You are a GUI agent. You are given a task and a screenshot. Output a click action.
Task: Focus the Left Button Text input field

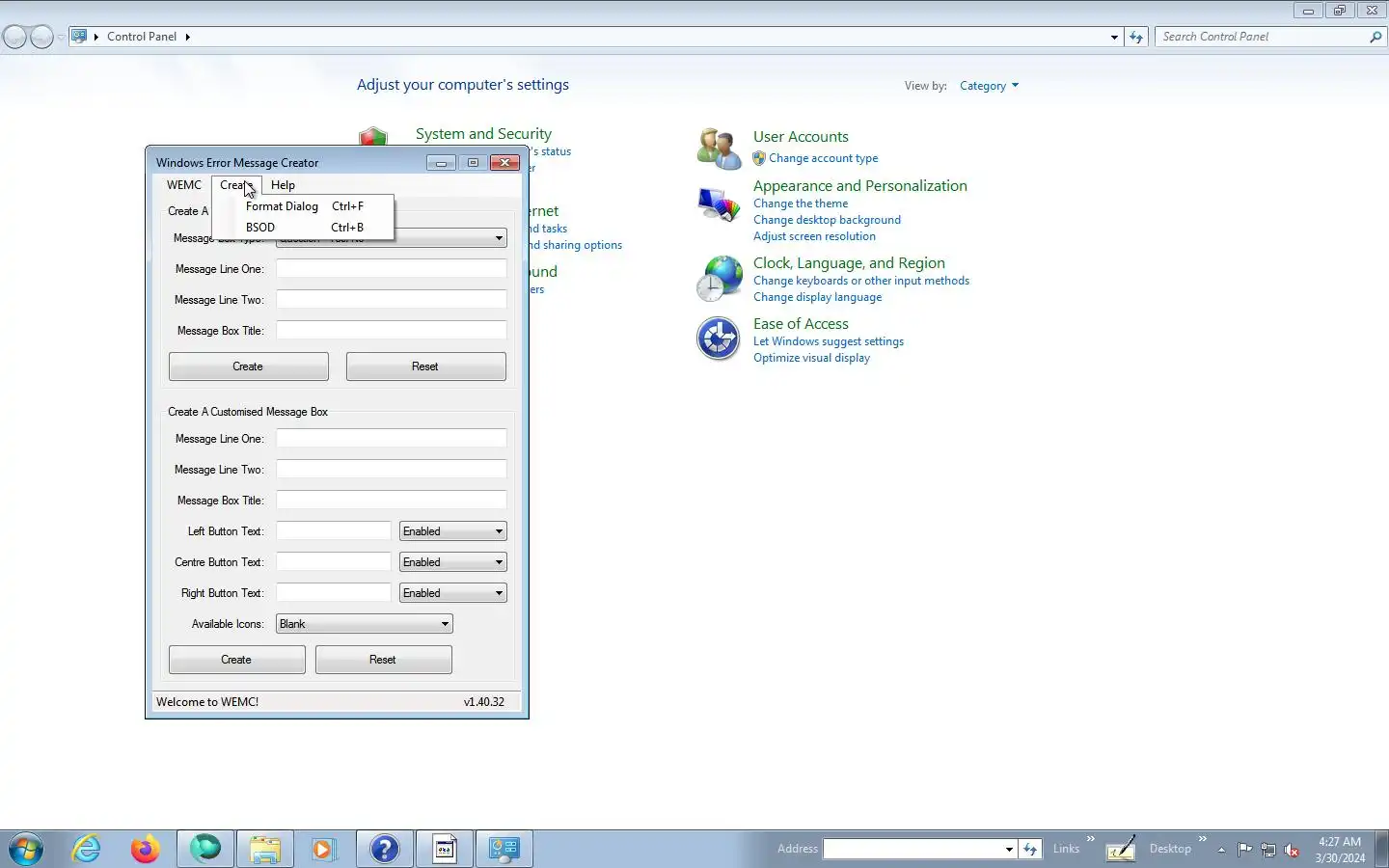pos(334,531)
